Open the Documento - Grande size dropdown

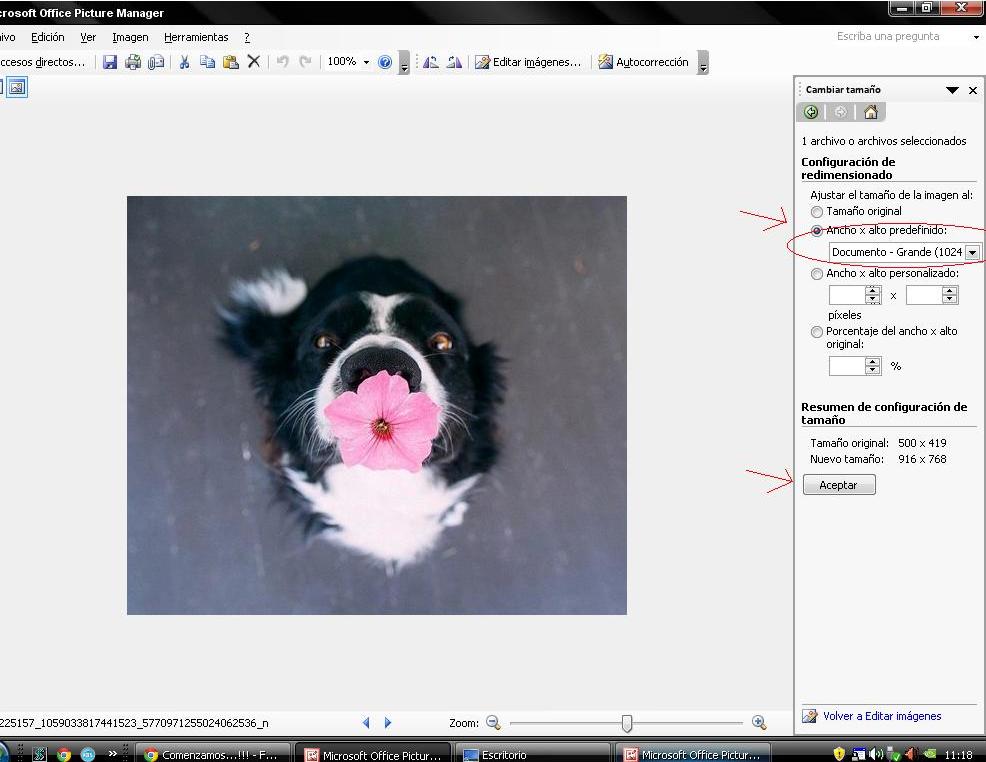pyautogui.click(x=972, y=252)
